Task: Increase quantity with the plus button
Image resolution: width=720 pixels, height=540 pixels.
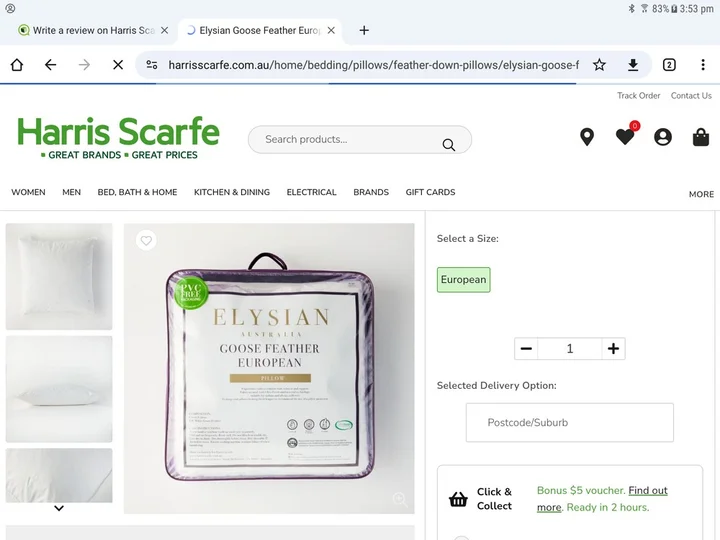Action: pos(613,349)
